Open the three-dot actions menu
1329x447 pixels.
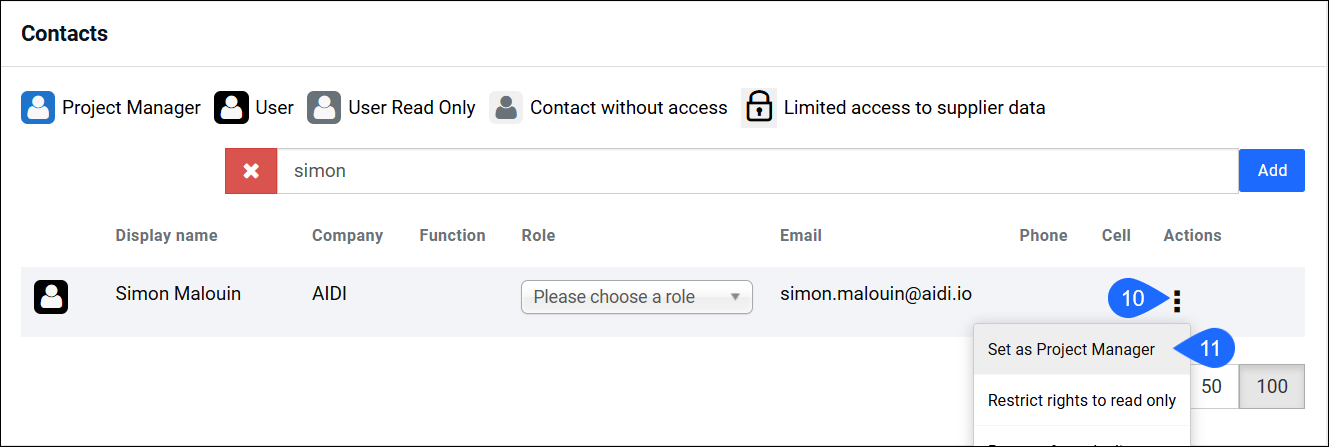(1177, 300)
